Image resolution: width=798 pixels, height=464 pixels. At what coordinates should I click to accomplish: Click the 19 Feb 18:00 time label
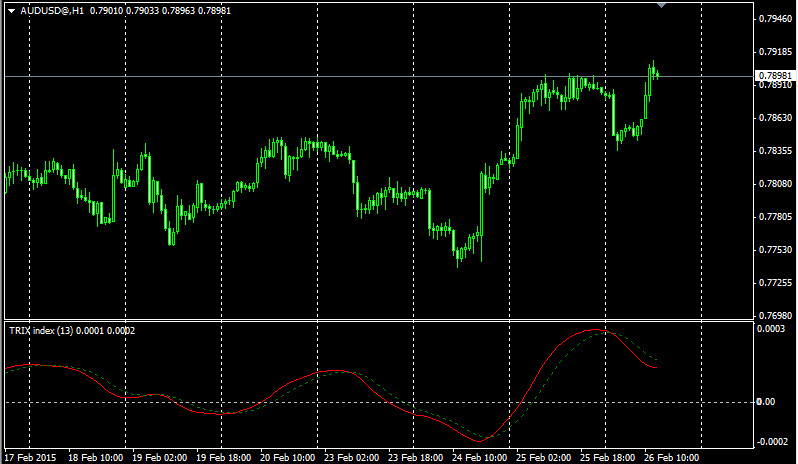[224, 457]
